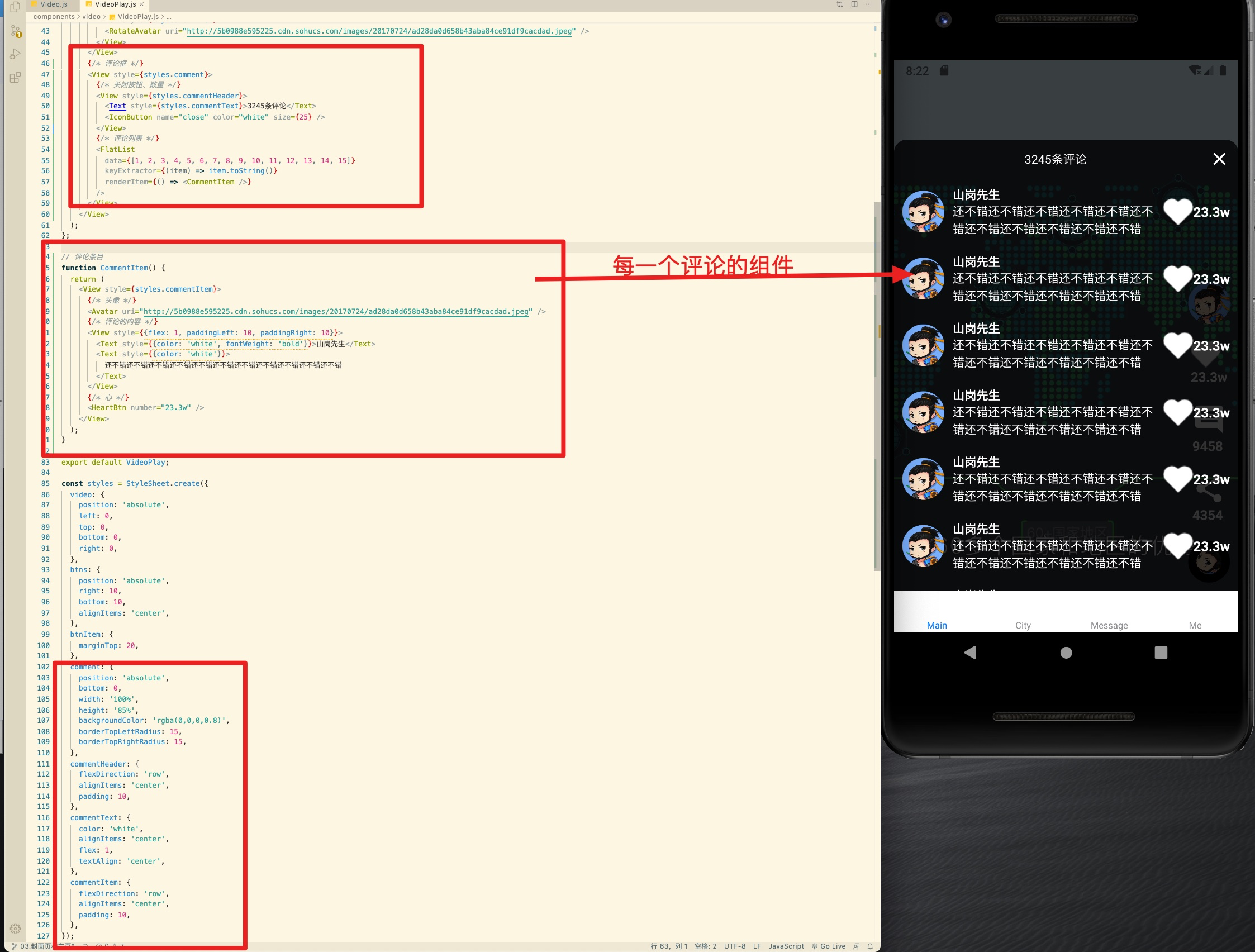This screenshot has height=952, width=1255.
Task: Tap the sixth comment's avatar
Action: coord(923,546)
